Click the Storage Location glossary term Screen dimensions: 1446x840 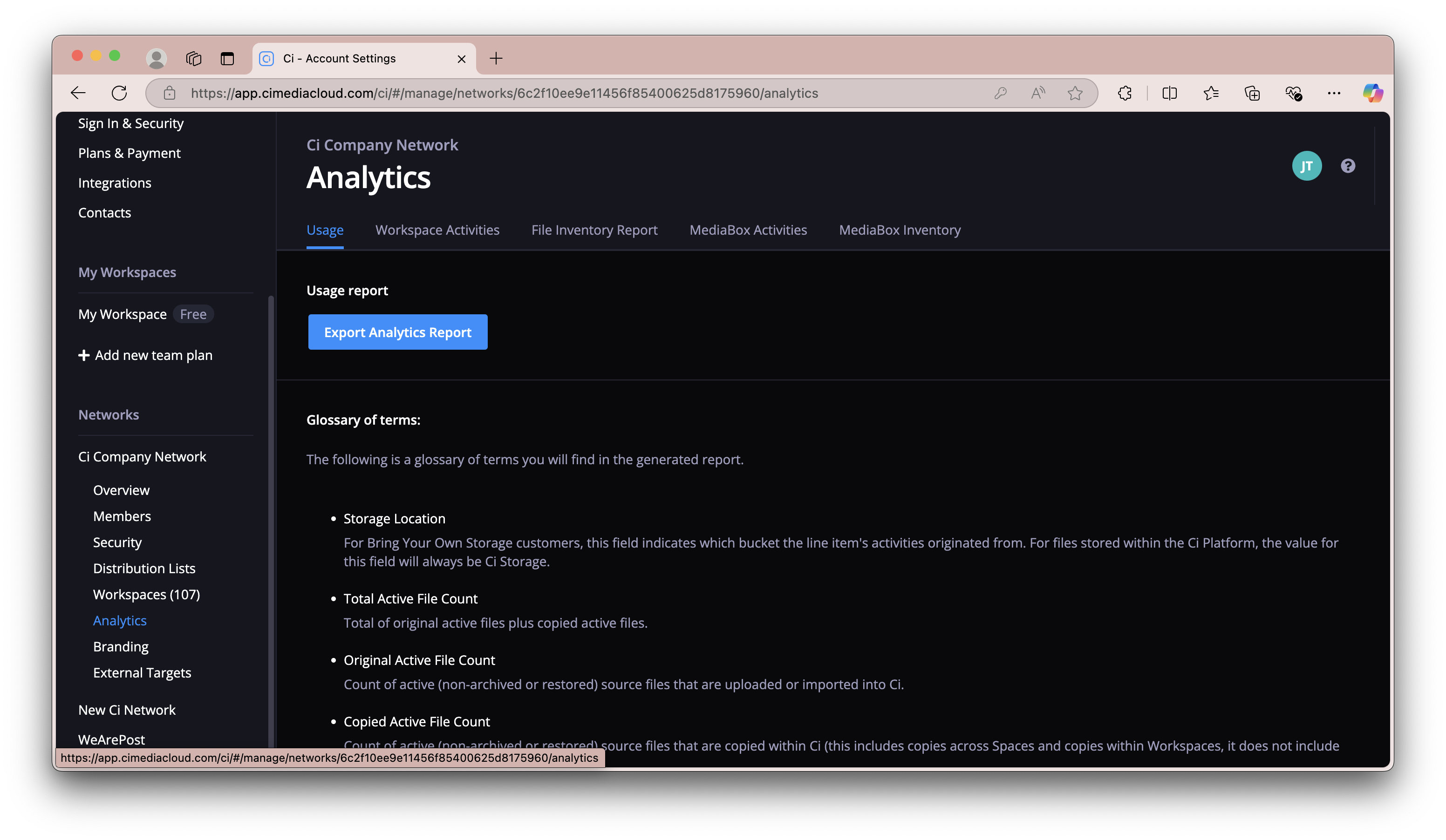[x=394, y=518]
